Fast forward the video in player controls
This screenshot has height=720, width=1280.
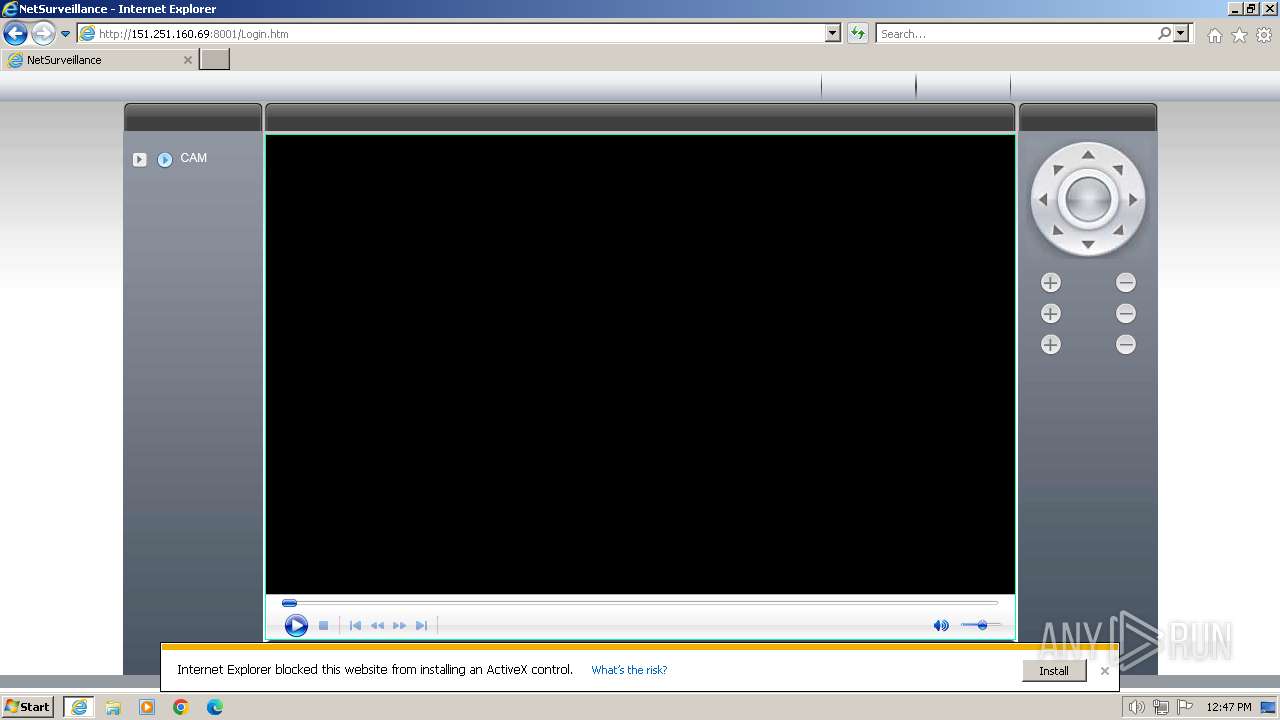point(399,625)
